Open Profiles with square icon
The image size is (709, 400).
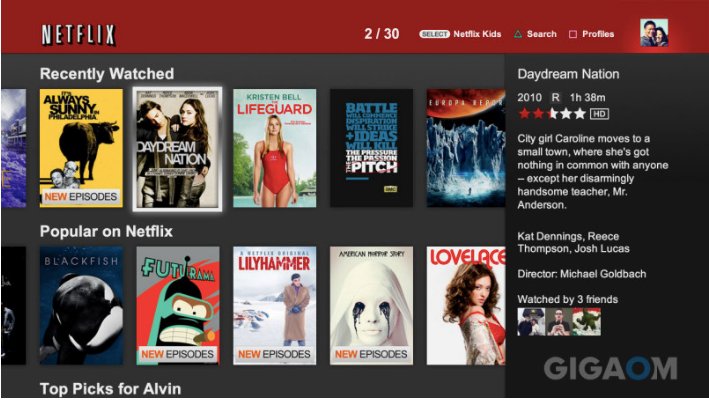coord(591,34)
